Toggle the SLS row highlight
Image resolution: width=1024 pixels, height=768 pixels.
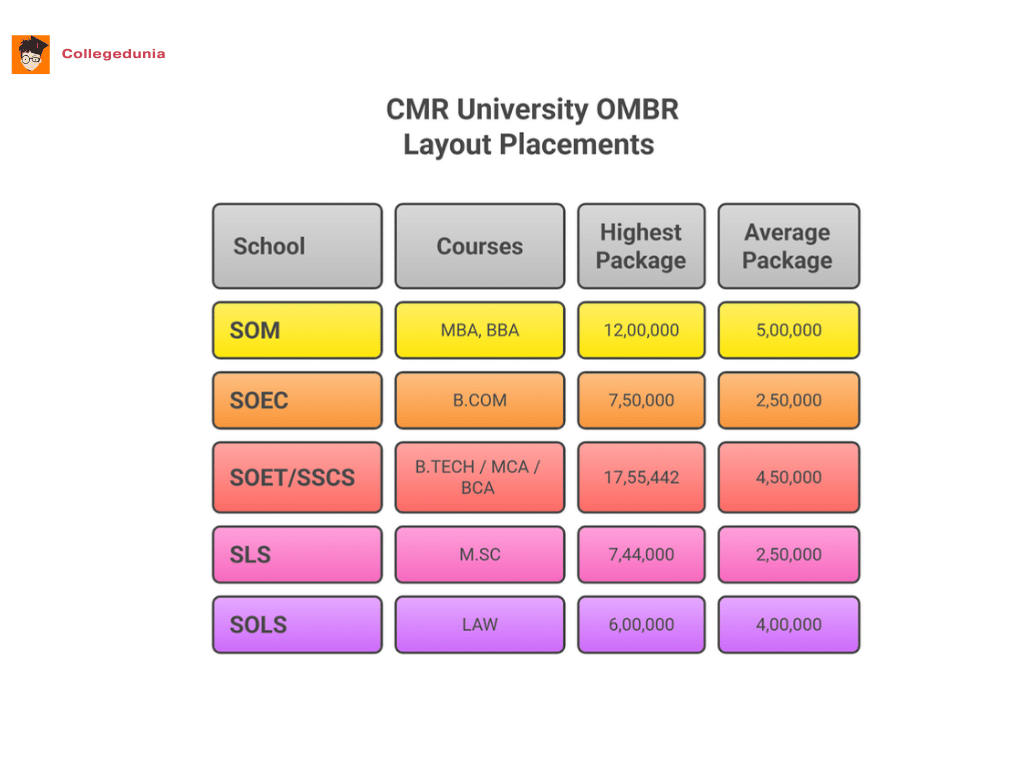(x=296, y=554)
